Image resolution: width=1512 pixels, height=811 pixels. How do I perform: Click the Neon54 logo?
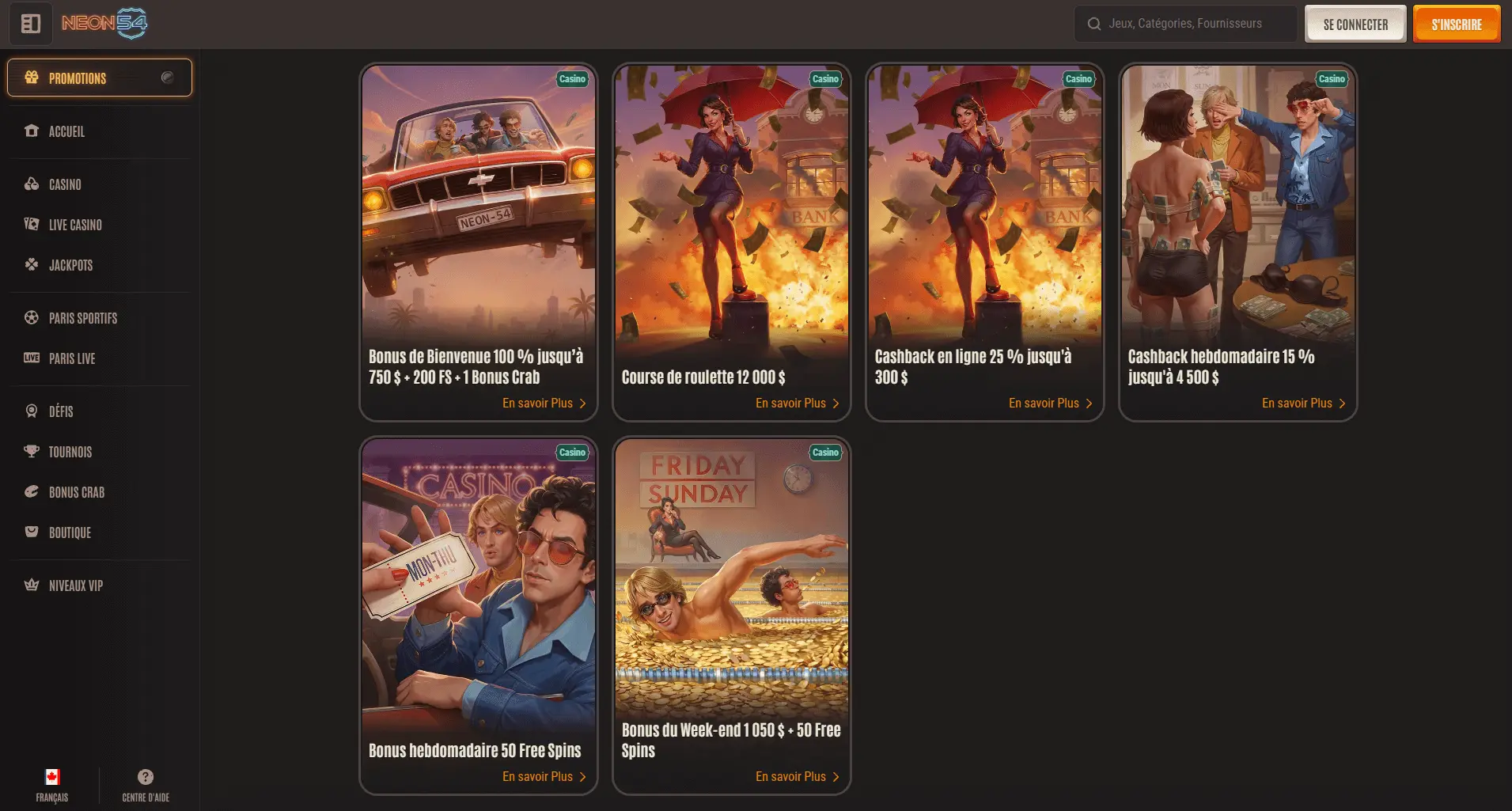(x=104, y=24)
